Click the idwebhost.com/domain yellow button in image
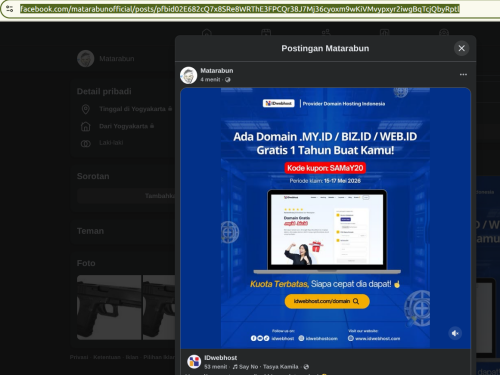Screen dimensions: 500x375 327,301
